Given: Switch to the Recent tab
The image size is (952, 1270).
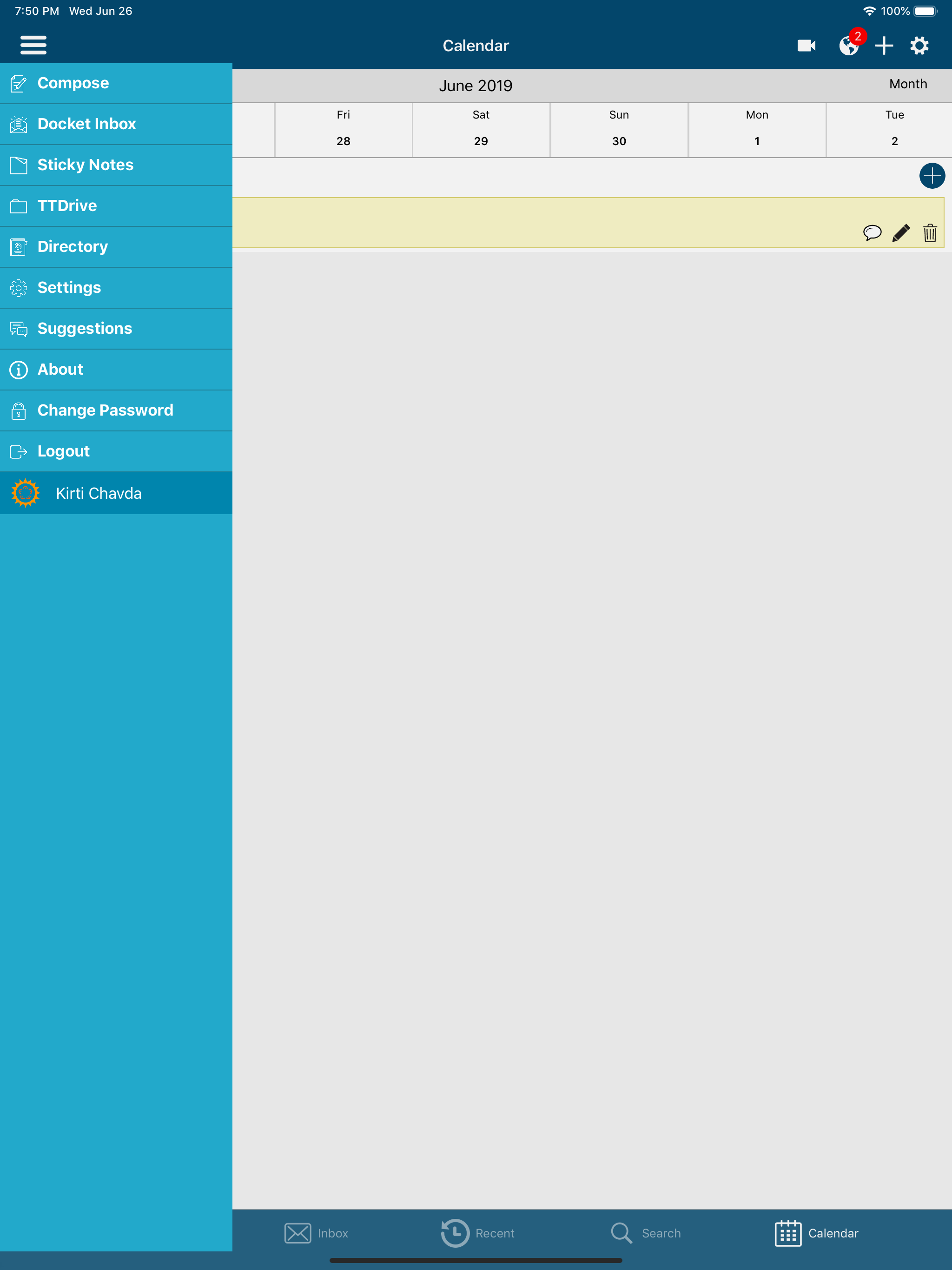Looking at the screenshot, I should [478, 1233].
